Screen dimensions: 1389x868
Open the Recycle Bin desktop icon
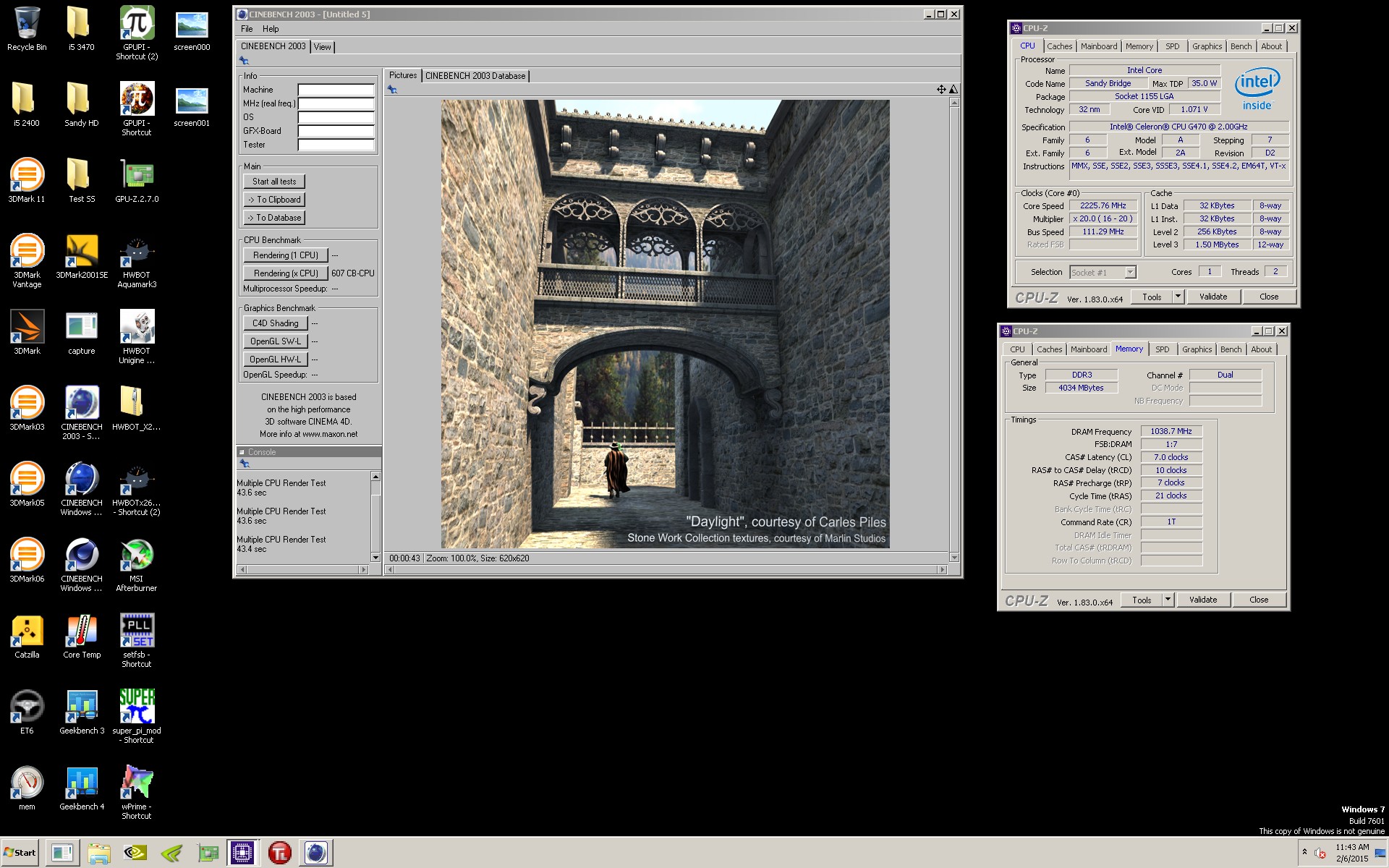click(x=27, y=29)
